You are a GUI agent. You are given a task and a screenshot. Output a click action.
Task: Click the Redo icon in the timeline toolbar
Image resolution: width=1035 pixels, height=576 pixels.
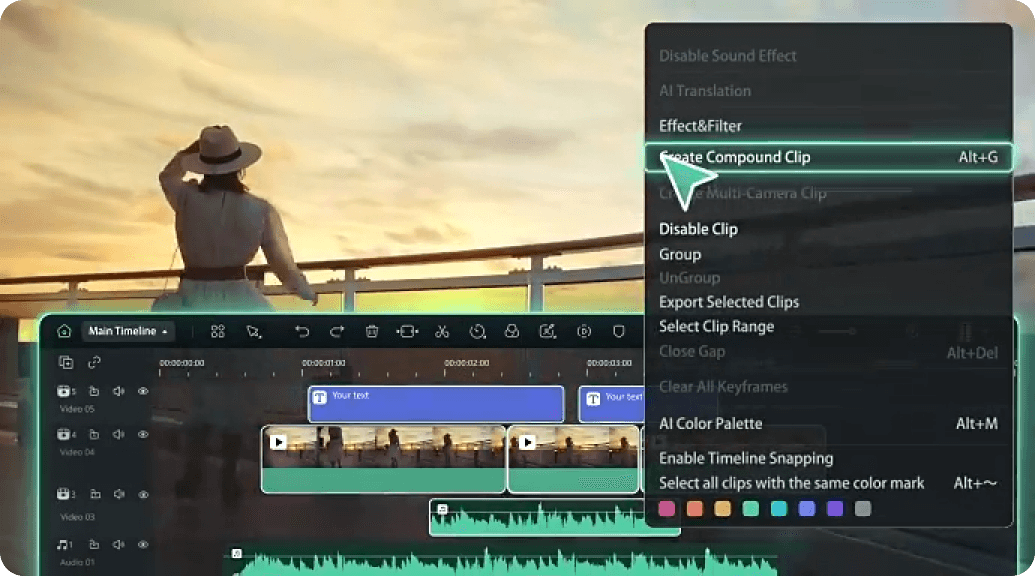point(337,331)
